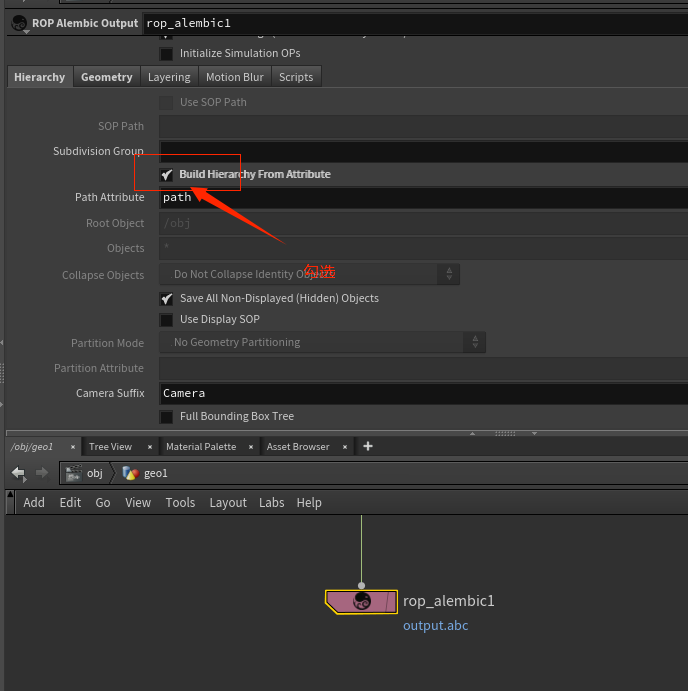This screenshot has height=691, width=688.
Task: Click the output.abc file label
Action: [x=435, y=626]
